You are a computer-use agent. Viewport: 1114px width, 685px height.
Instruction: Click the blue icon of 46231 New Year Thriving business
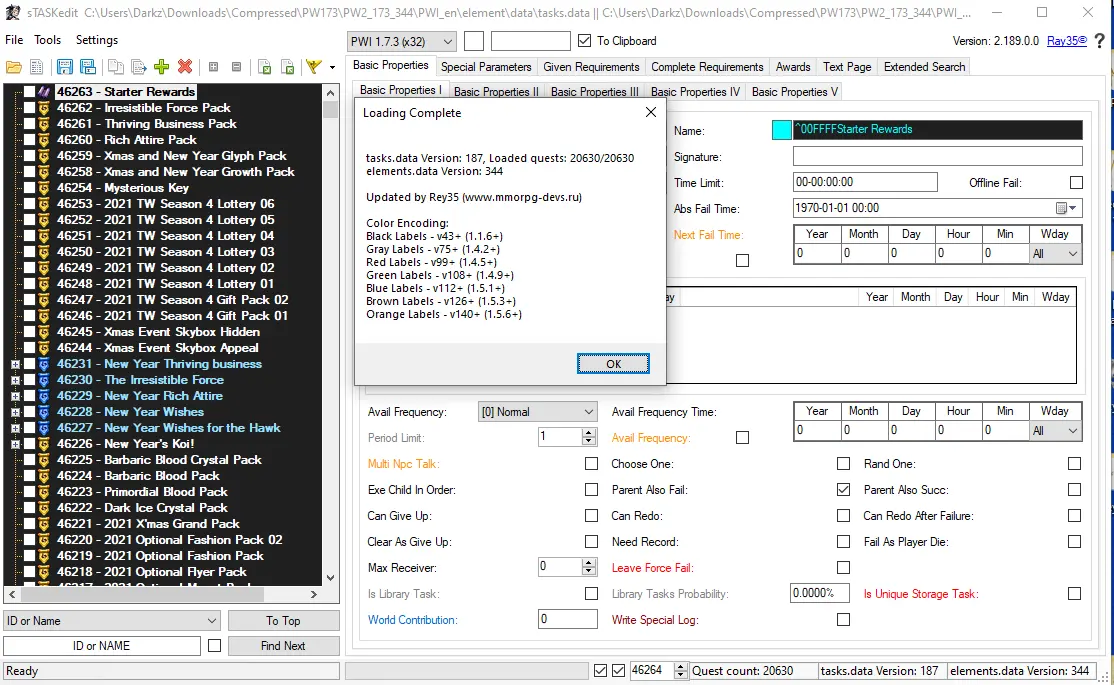pos(44,364)
